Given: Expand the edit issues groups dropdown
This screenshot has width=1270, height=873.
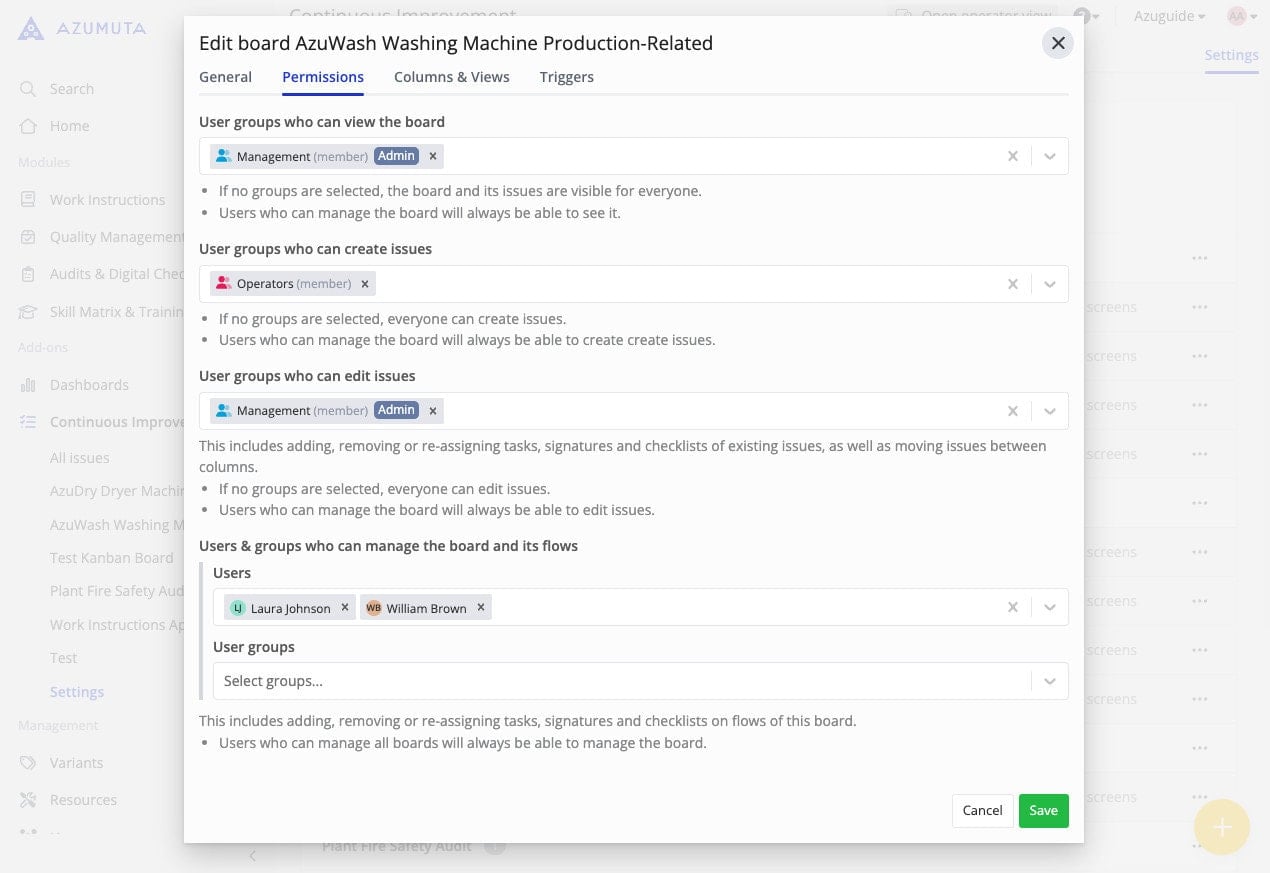Looking at the screenshot, I should coord(1050,411).
